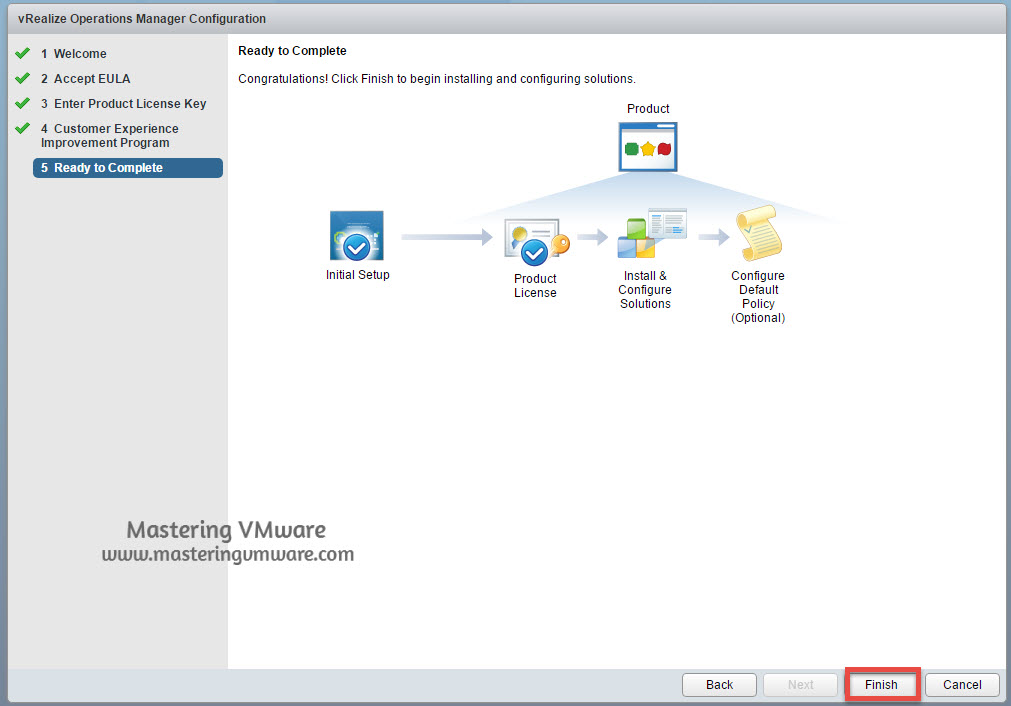Click the checkmark beside Enter Product License Key
1011x706 pixels.
[x=23, y=103]
